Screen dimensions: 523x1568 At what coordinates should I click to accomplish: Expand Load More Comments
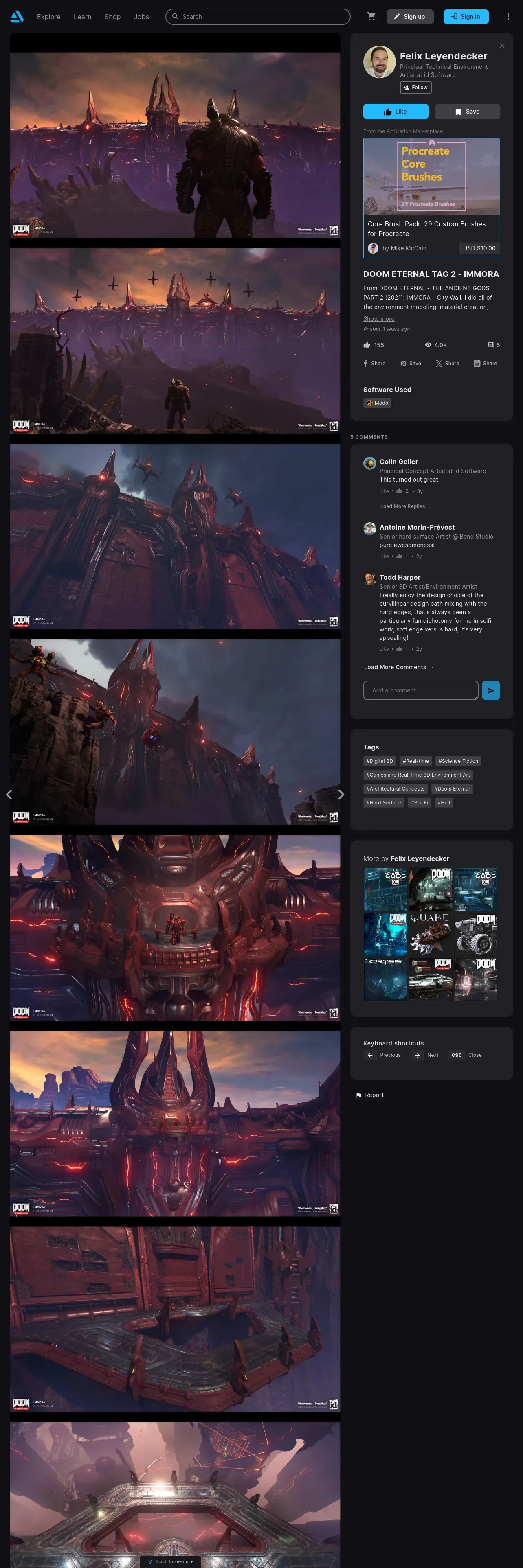point(398,667)
